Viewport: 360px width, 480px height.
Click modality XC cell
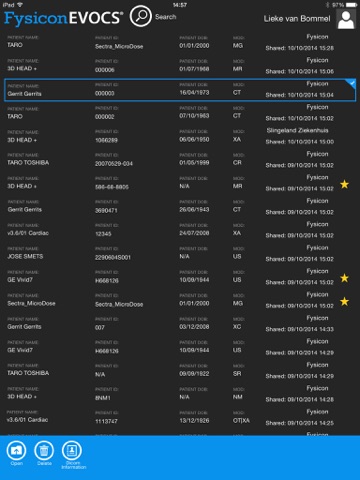point(237,327)
